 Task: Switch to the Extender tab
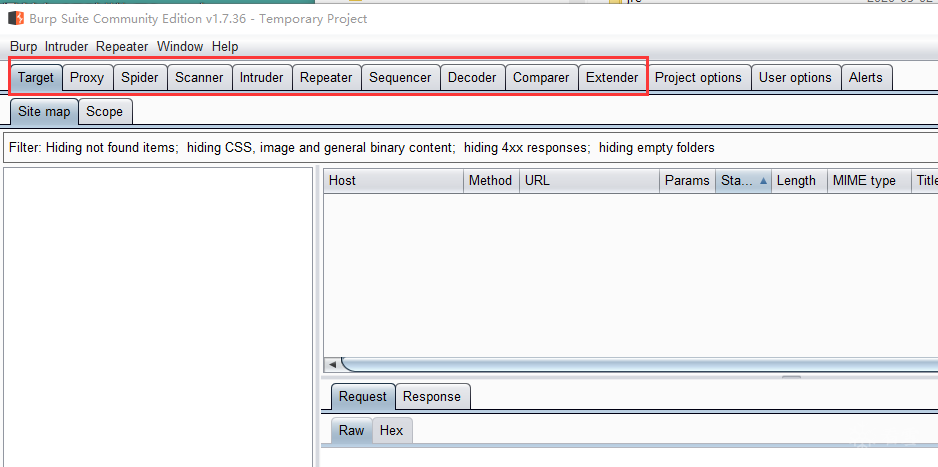point(612,78)
